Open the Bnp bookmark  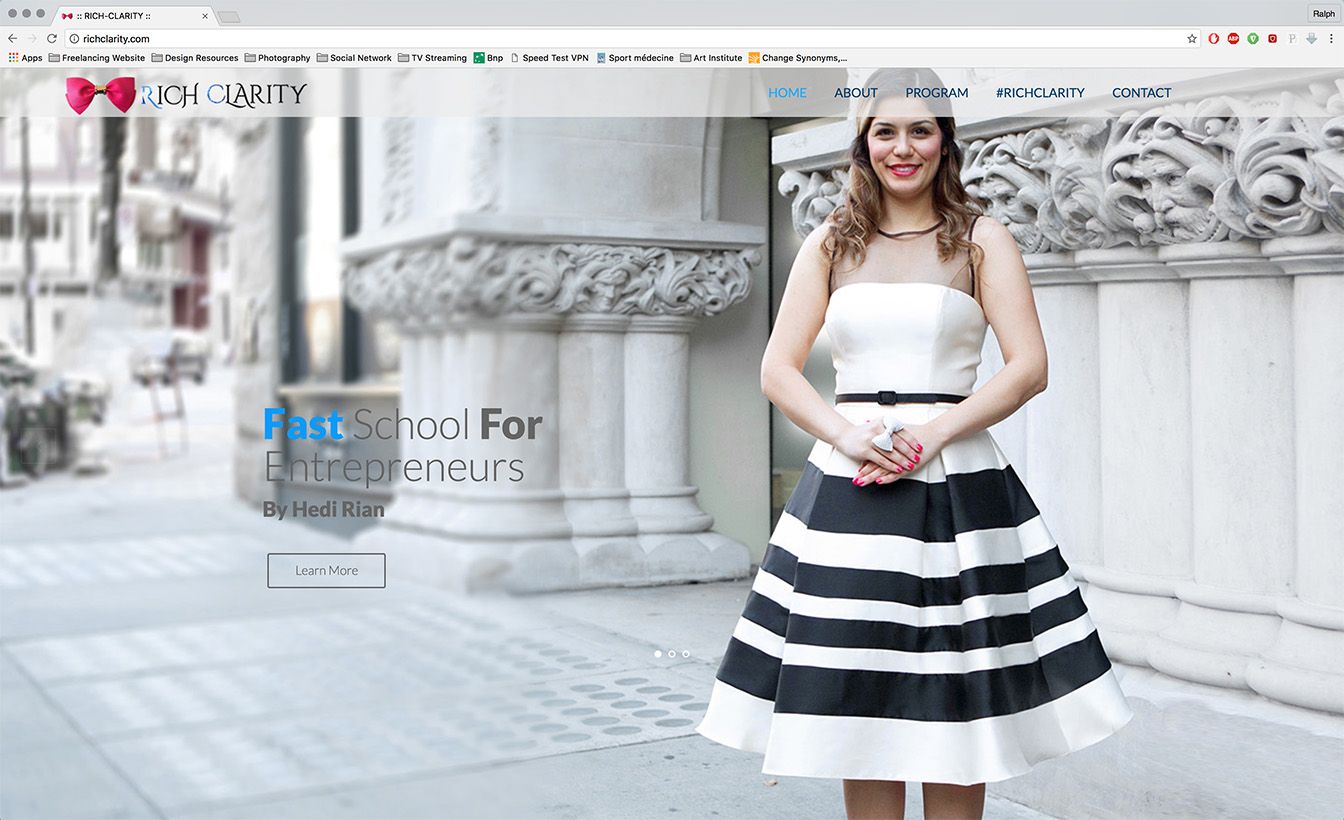[x=488, y=58]
